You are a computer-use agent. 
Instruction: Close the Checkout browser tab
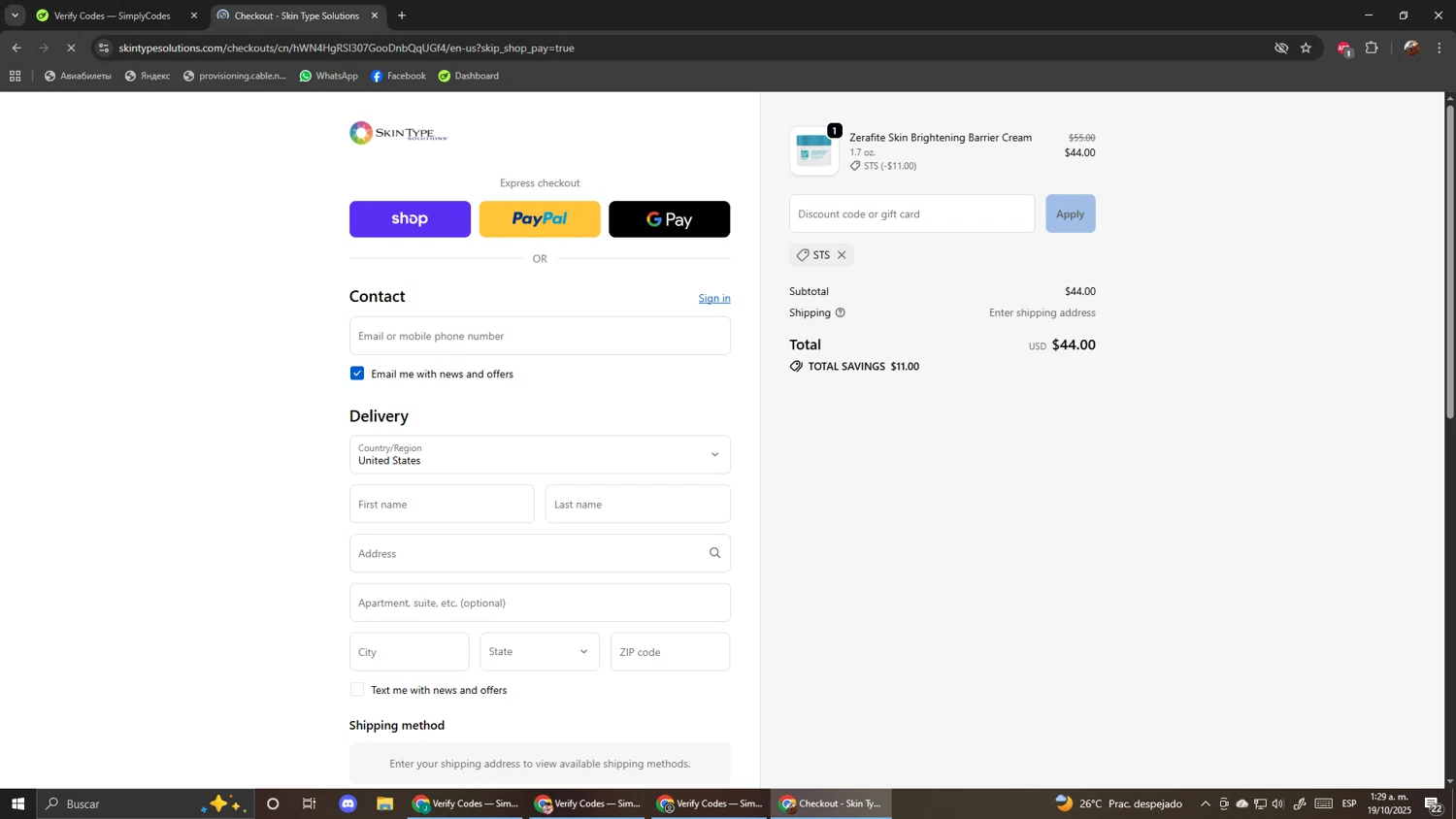pyautogui.click(x=375, y=16)
